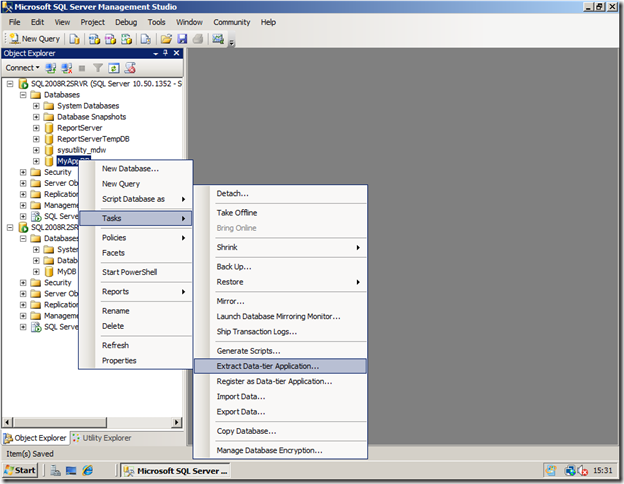Click the red-marked icon after Refresh
This screenshot has width=624, height=484.
point(130,68)
